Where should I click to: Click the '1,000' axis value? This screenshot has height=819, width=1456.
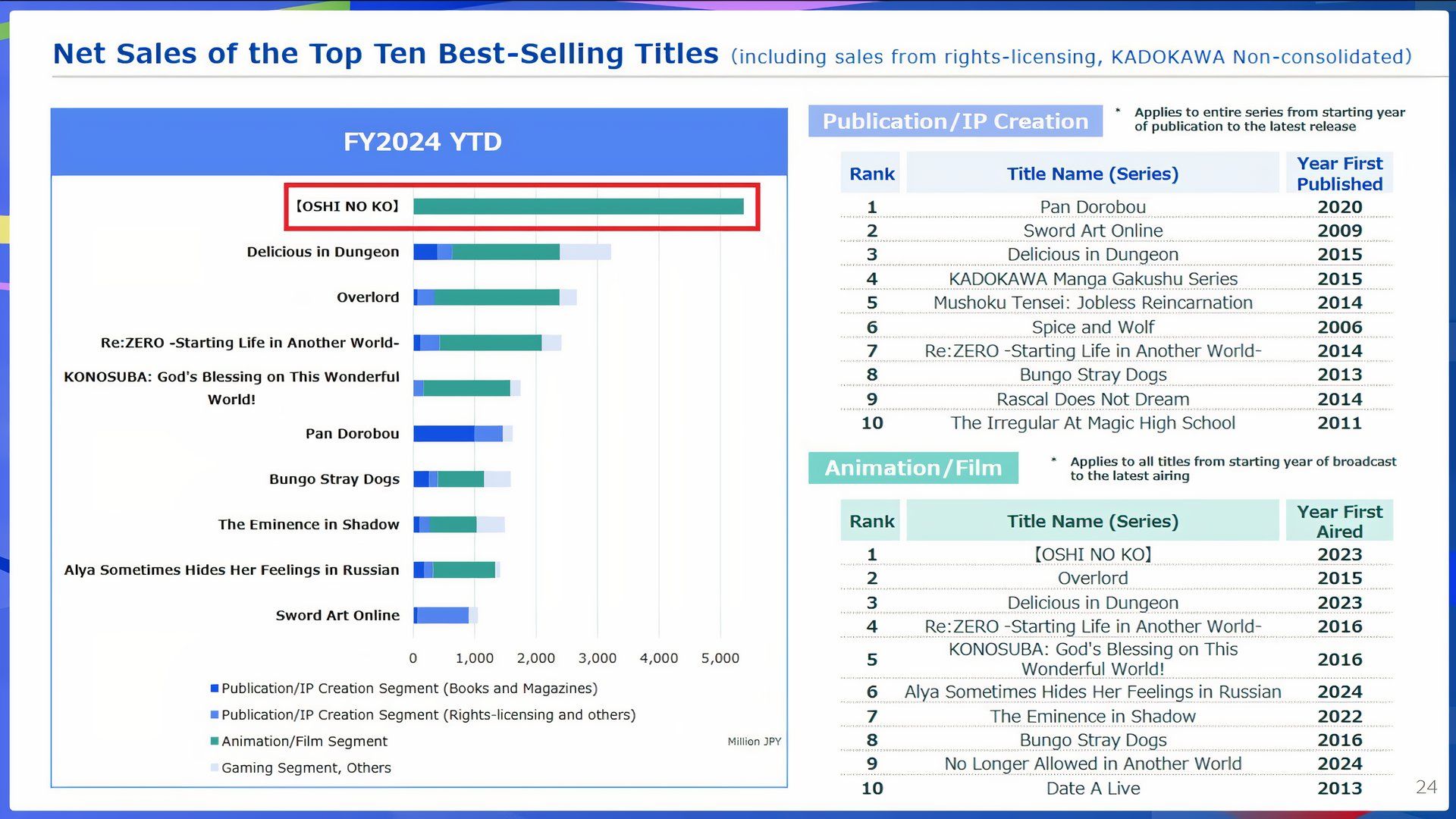pyautogui.click(x=475, y=658)
